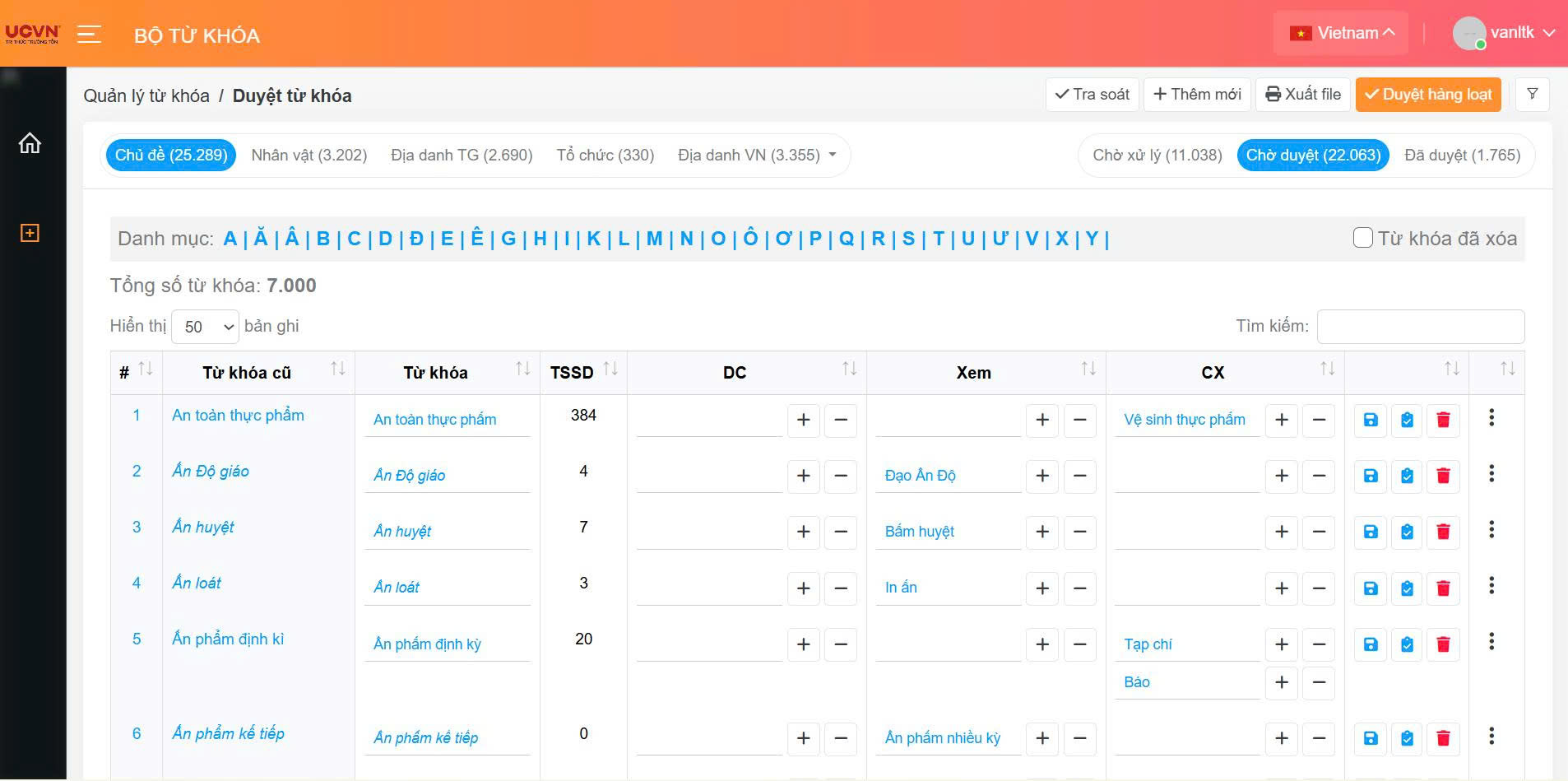Switch to the Tổ chức (330) tab

click(x=605, y=155)
